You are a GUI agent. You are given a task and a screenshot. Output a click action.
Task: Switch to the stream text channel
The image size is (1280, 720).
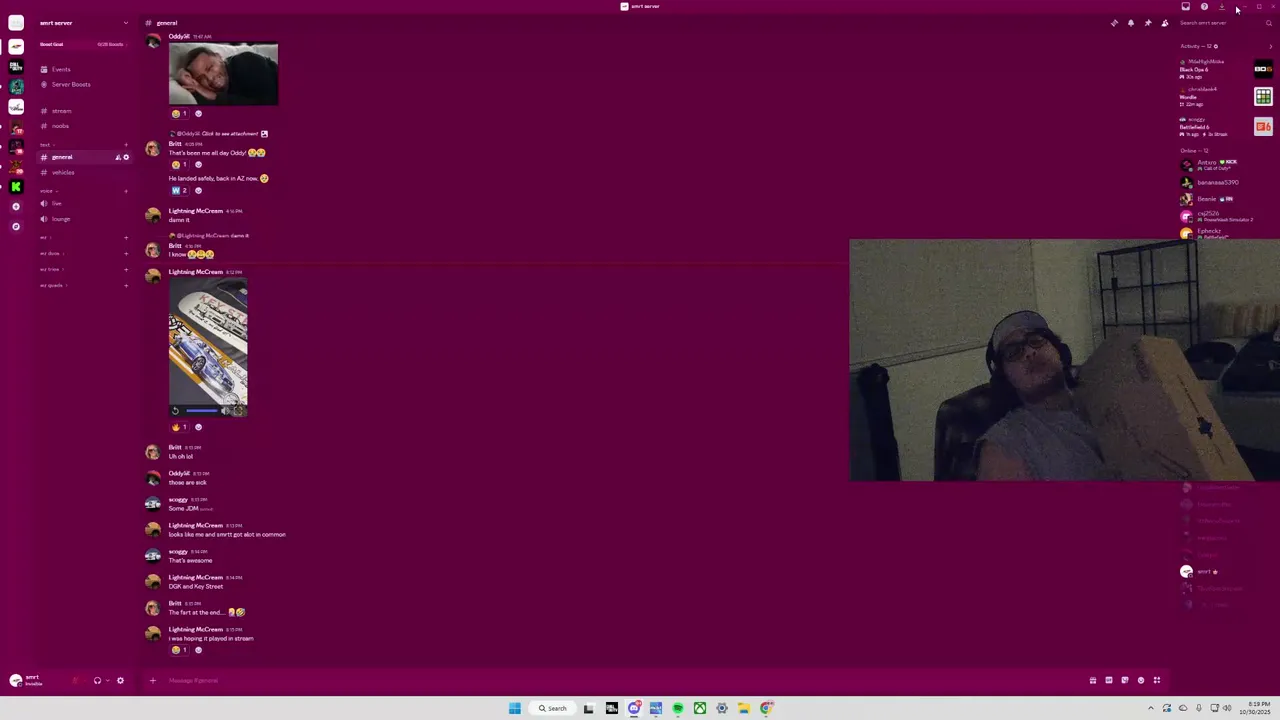(84, 111)
